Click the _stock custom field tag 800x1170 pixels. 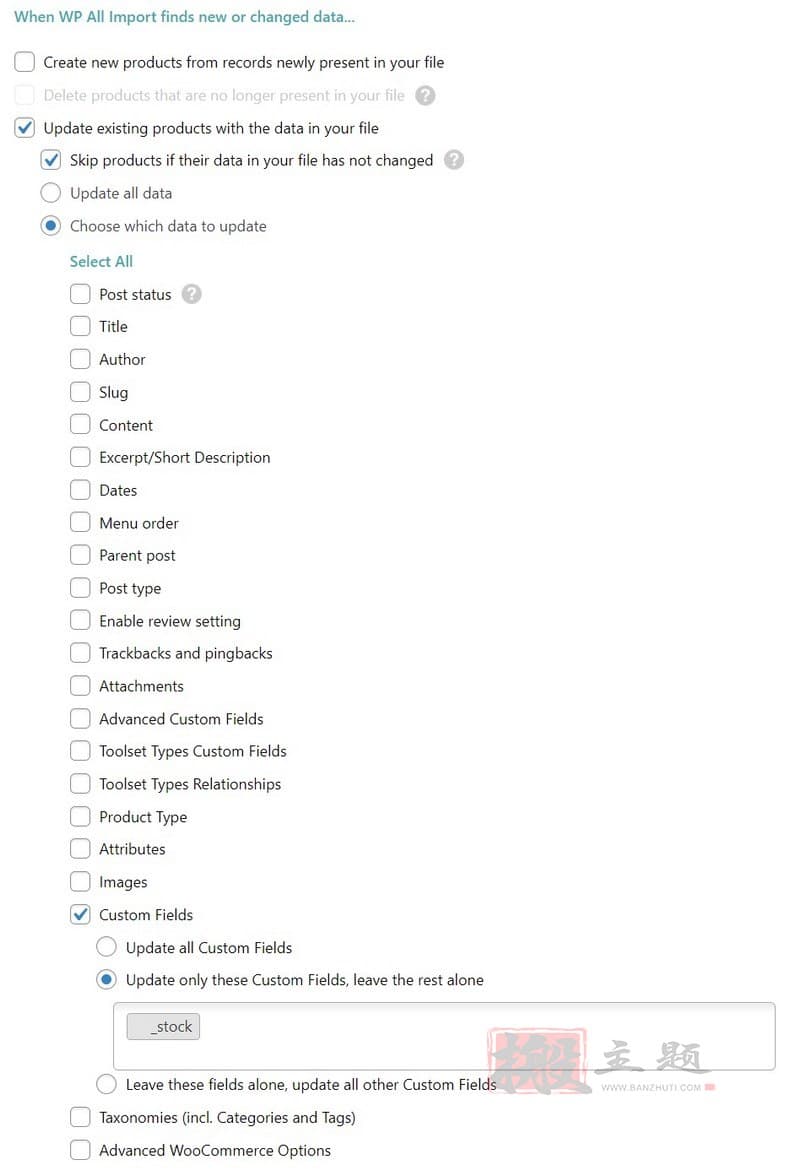pyautogui.click(x=163, y=1027)
